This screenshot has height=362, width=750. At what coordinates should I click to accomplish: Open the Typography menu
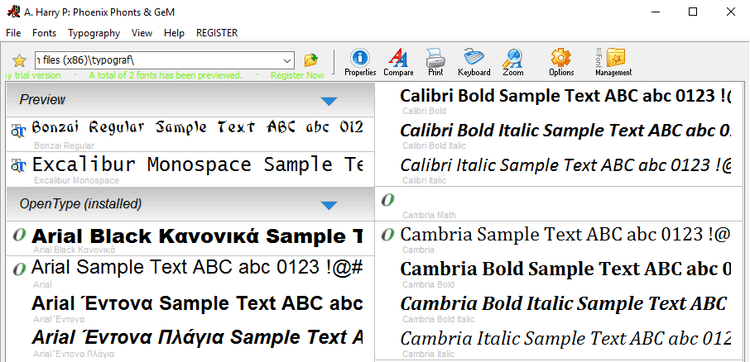pos(94,33)
